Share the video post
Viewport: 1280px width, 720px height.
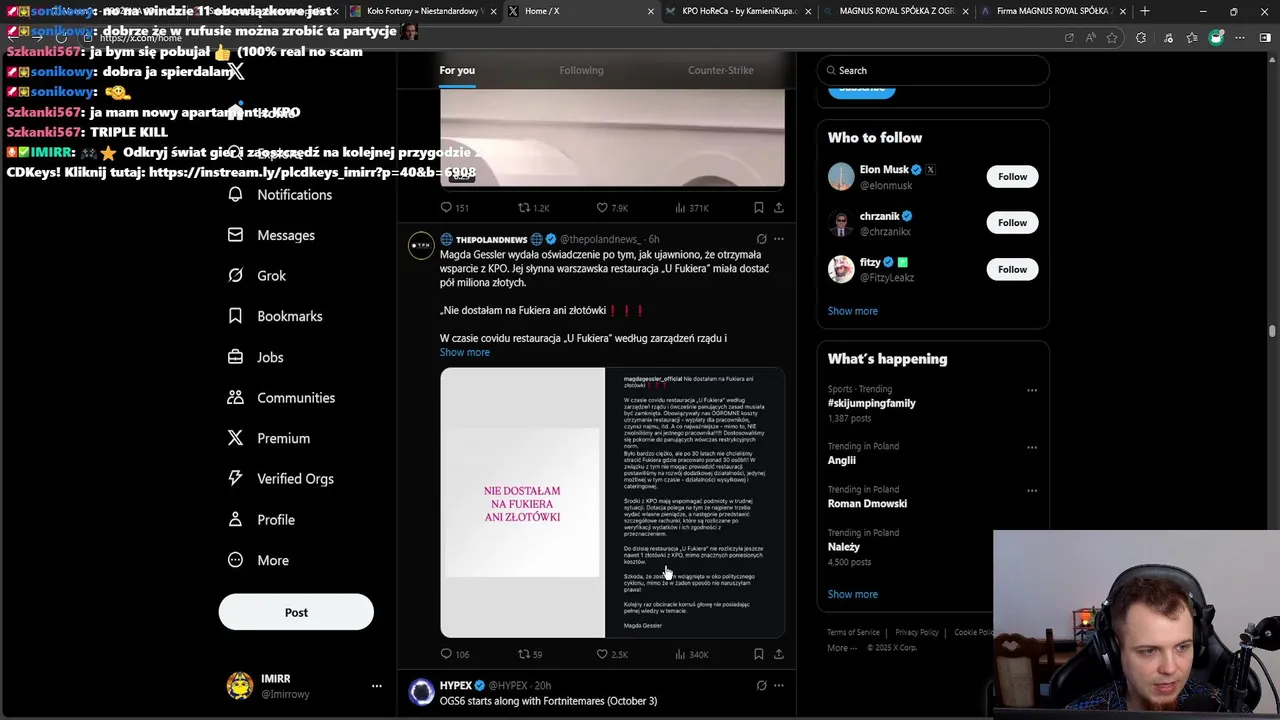pyautogui.click(x=779, y=208)
